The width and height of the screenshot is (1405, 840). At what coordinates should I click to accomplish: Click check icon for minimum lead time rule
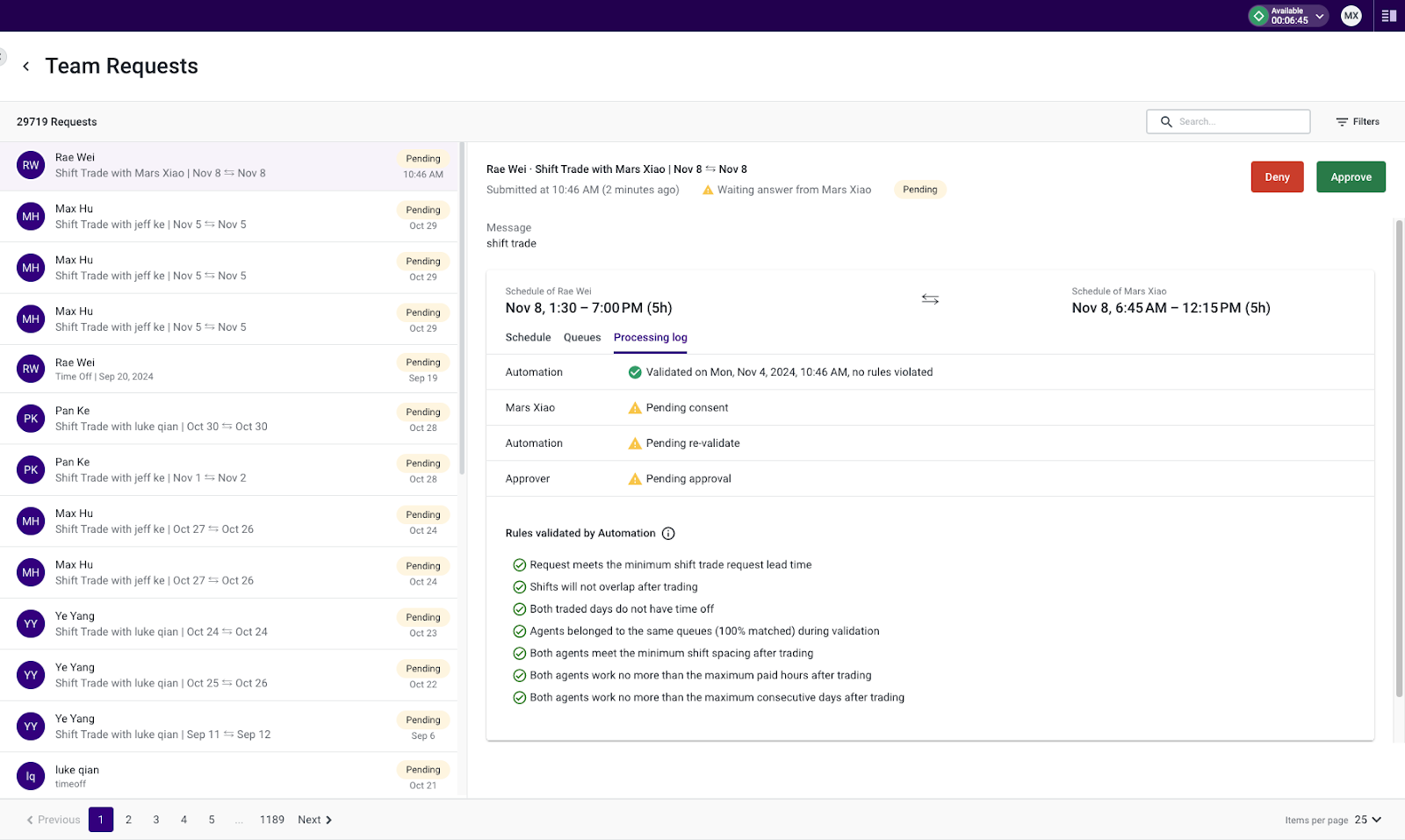click(x=520, y=565)
